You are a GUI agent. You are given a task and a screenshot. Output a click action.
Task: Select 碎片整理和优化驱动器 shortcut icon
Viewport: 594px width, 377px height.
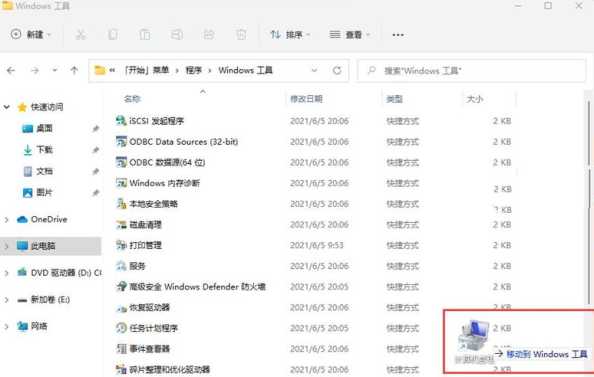click(x=121, y=369)
